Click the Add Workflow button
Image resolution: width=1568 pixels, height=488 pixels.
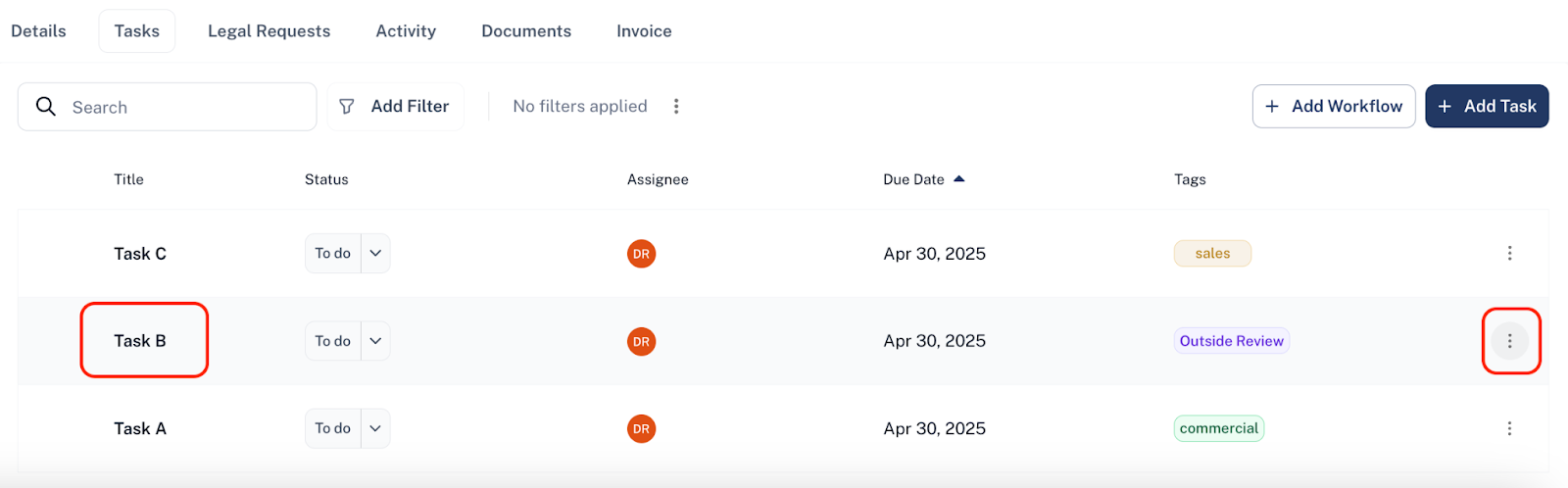[1334, 106]
